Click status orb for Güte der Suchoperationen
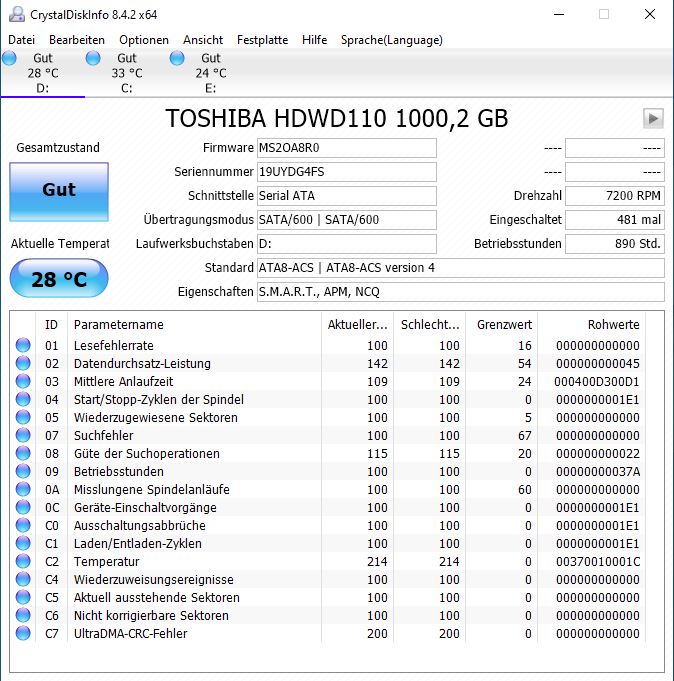The height and width of the screenshot is (681, 674). pyautogui.click(x=23, y=453)
